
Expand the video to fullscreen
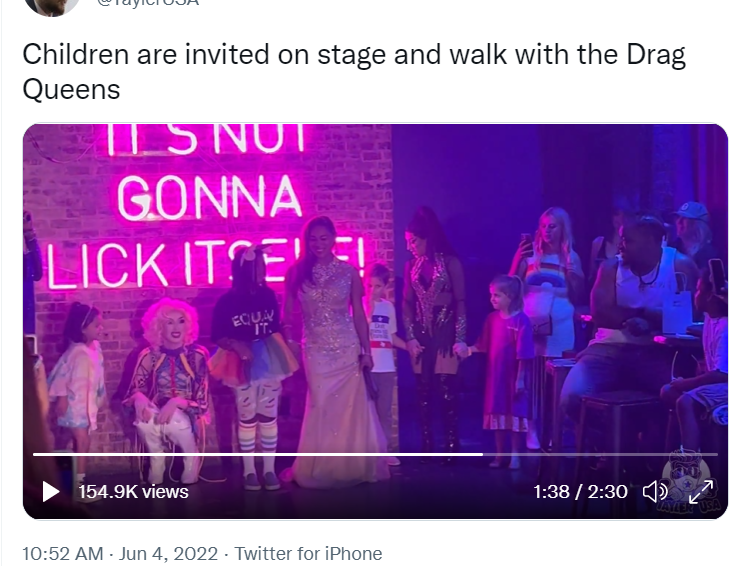tap(701, 492)
